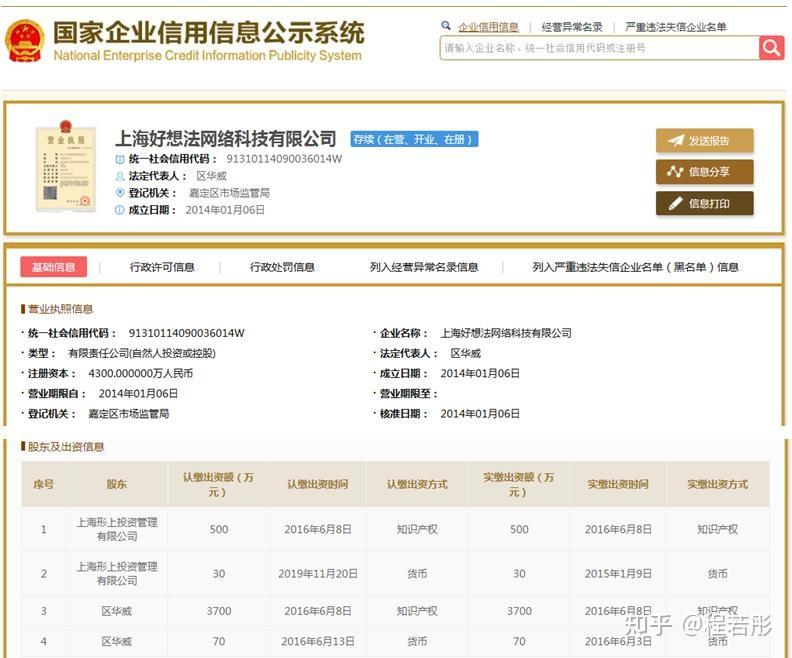Open the 经营异常名录 link

pyautogui.click(x=572, y=27)
